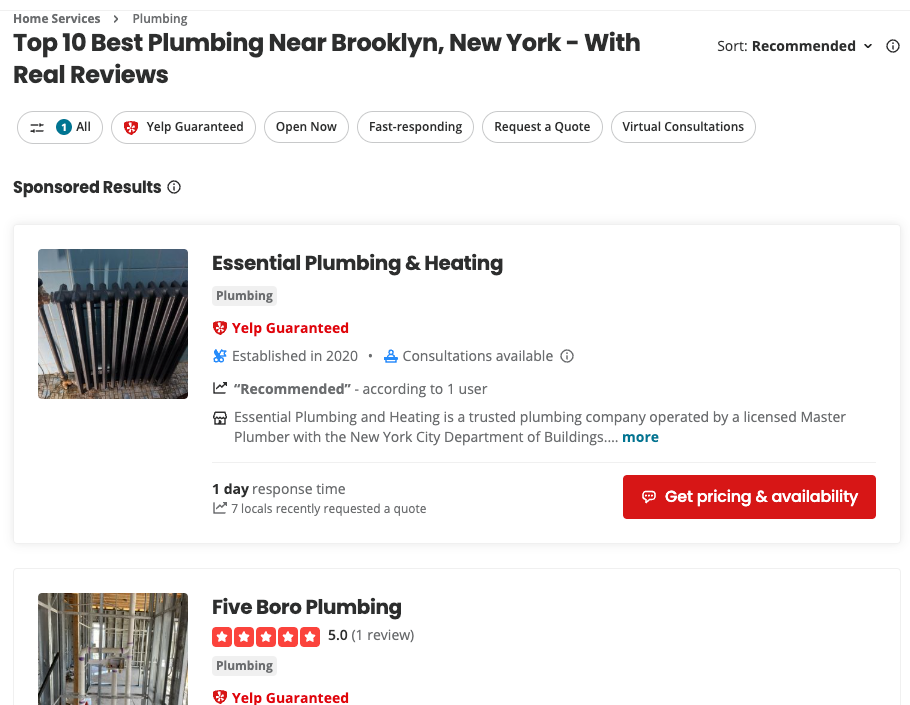Expand the description with the more link
This screenshot has height=705, width=910.
click(x=639, y=437)
